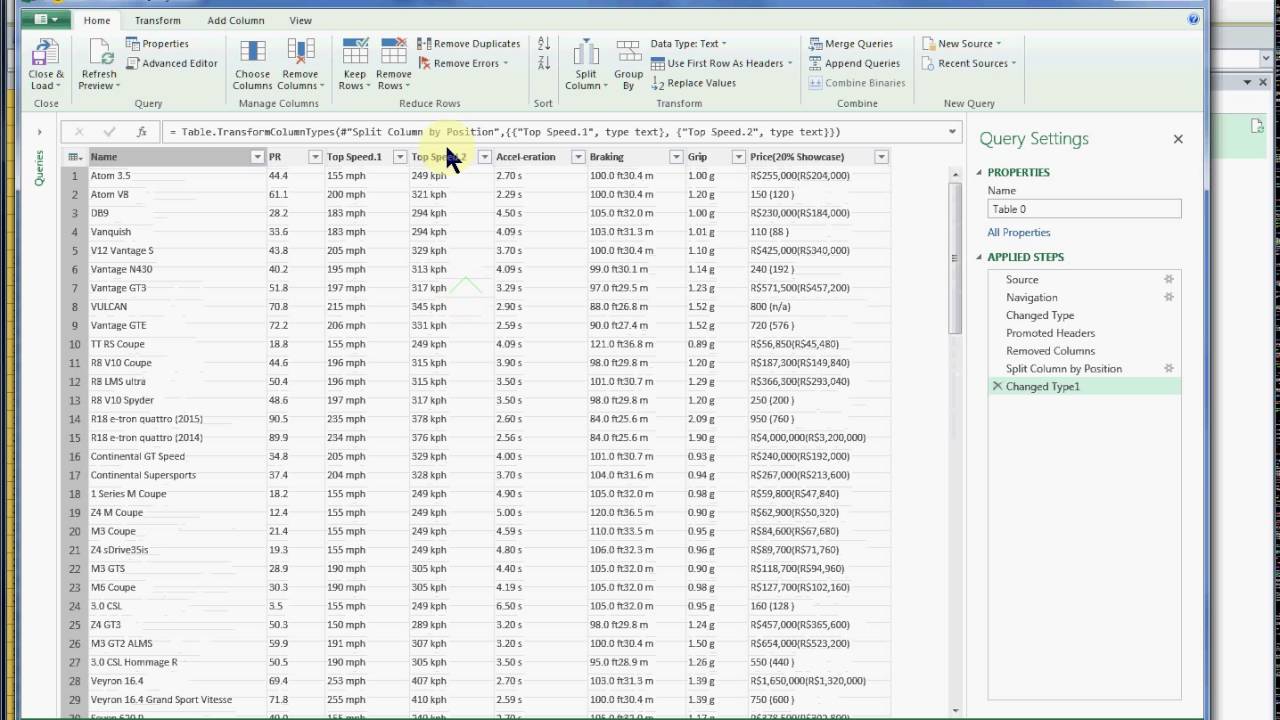The height and width of the screenshot is (720, 1280).
Task: Open the Data Type: Text dropdown
Action: point(688,44)
